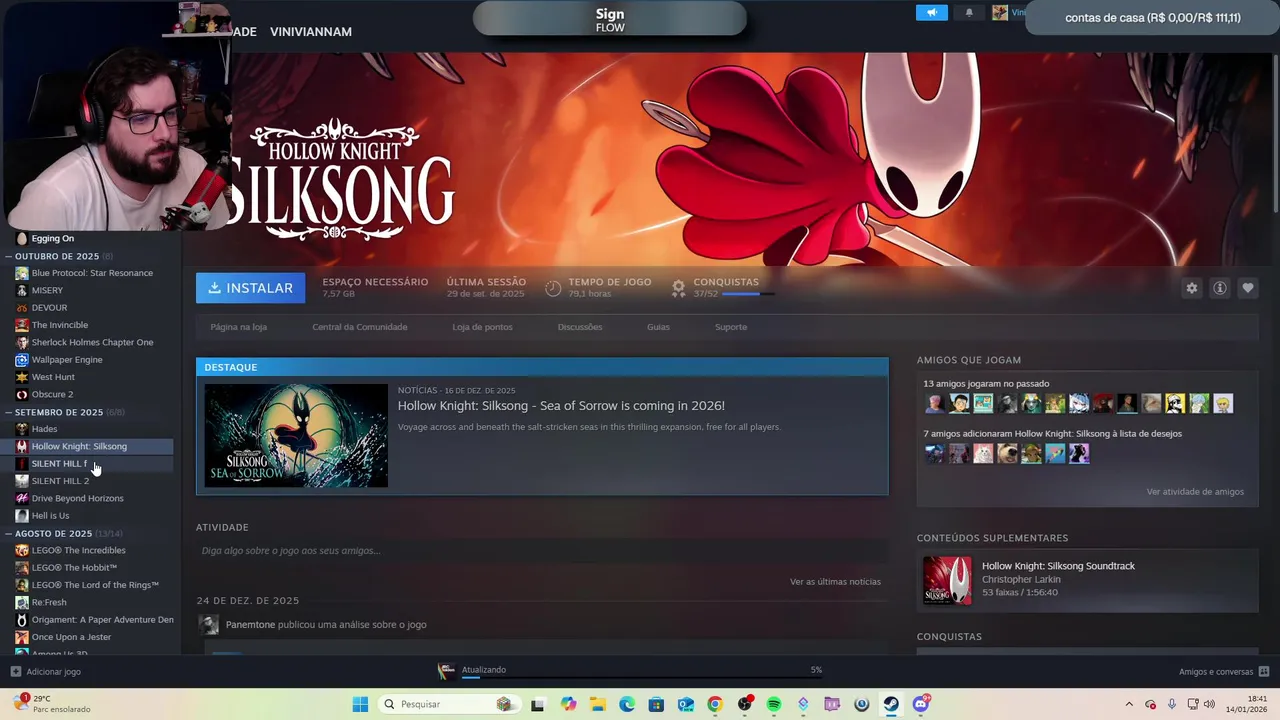Open the Discussões tab
Image resolution: width=1280 pixels, height=720 pixels.
tap(580, 327)
